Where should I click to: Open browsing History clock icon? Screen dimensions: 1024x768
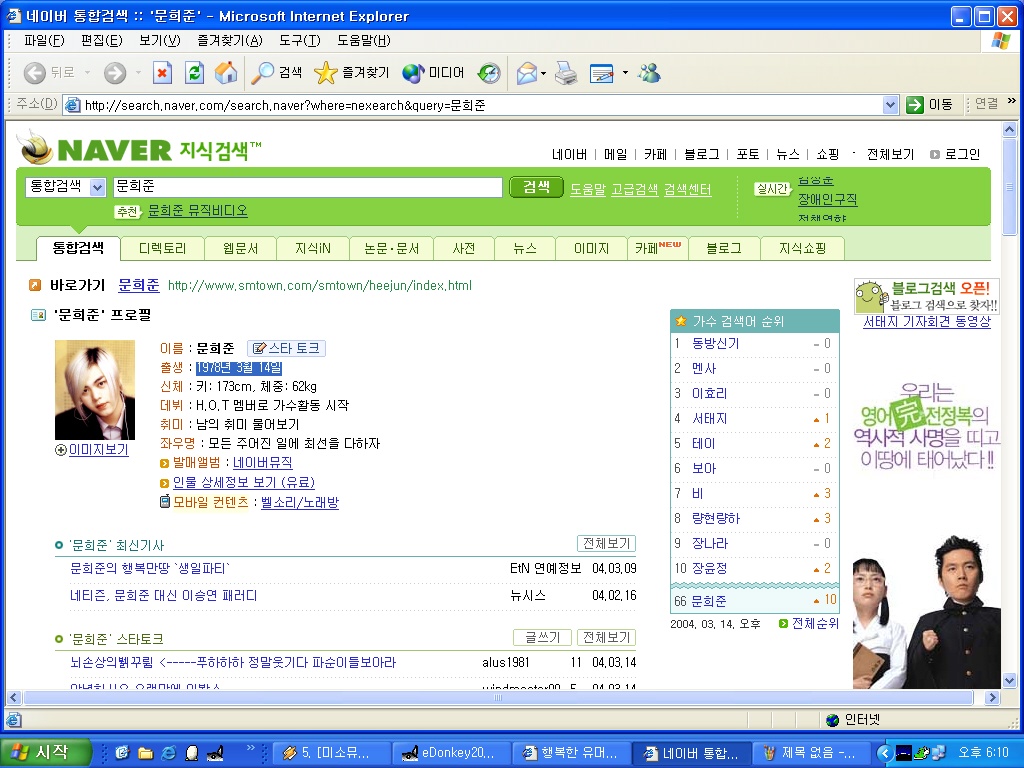point(488,72)
